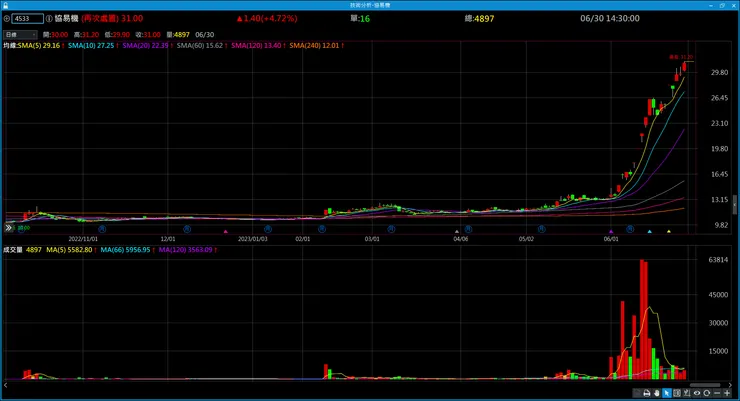Click the month marker near 05/02
740x401 pixels.
541,229
